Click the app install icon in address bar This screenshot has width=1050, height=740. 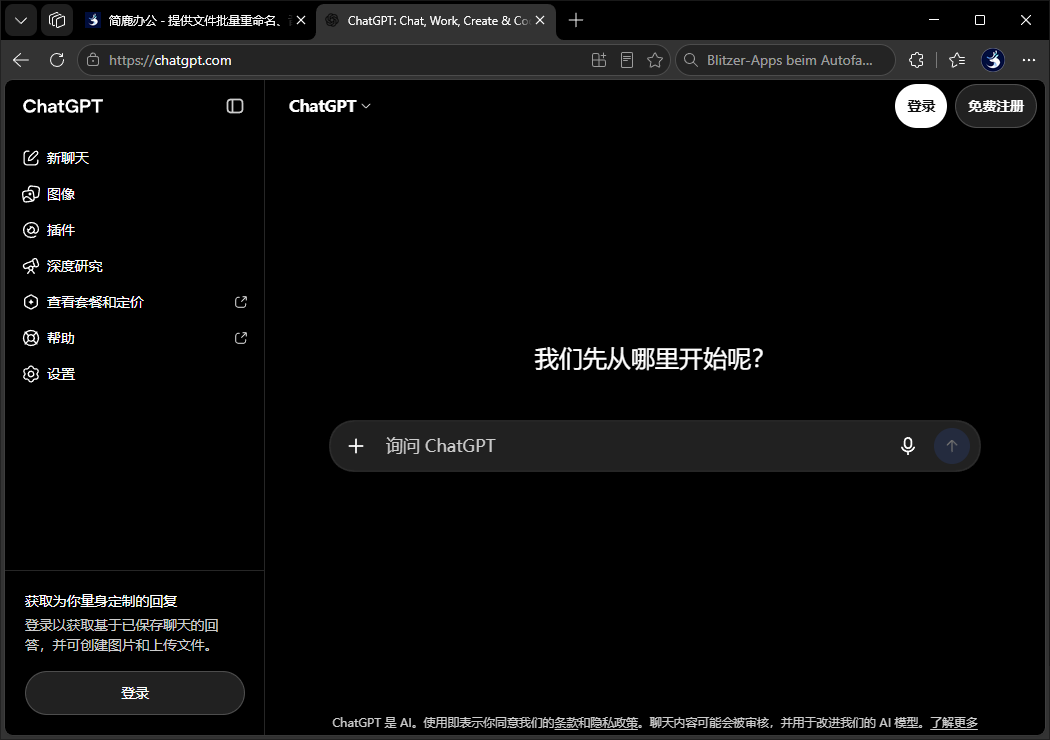[x=599, y=60]
